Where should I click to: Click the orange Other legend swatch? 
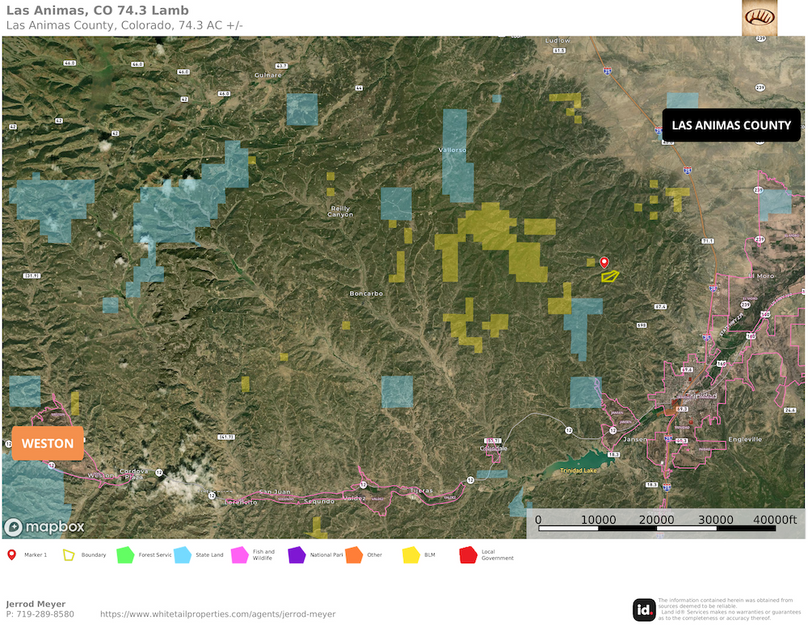[x=353, y=554]
